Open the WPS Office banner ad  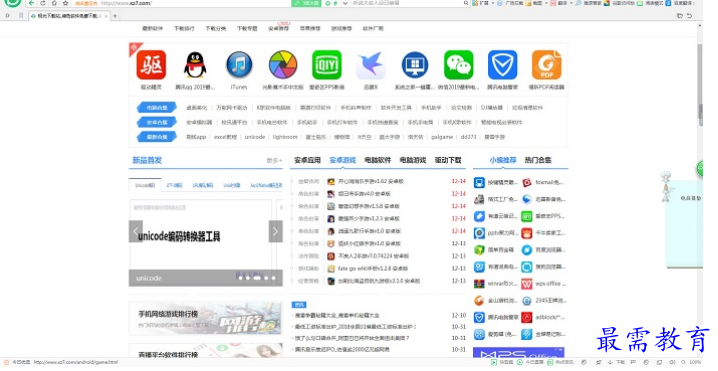point(518,353)
